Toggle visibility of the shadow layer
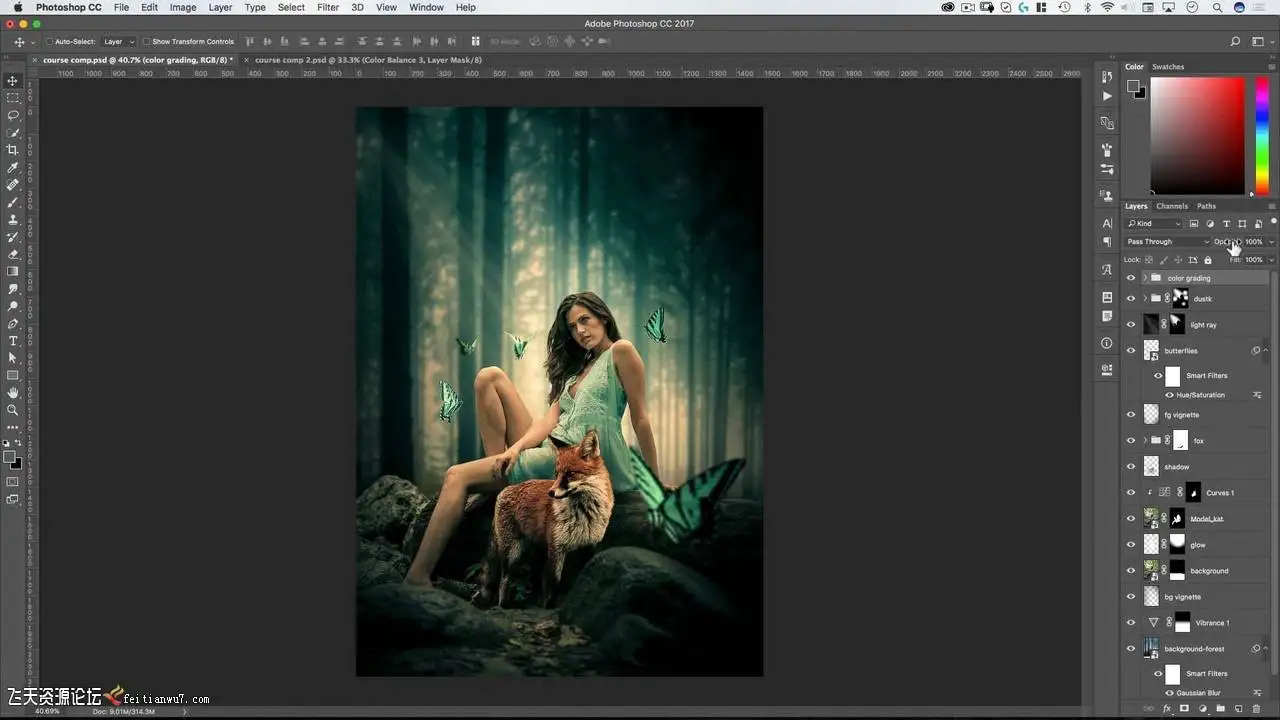 pos(1131,467)
